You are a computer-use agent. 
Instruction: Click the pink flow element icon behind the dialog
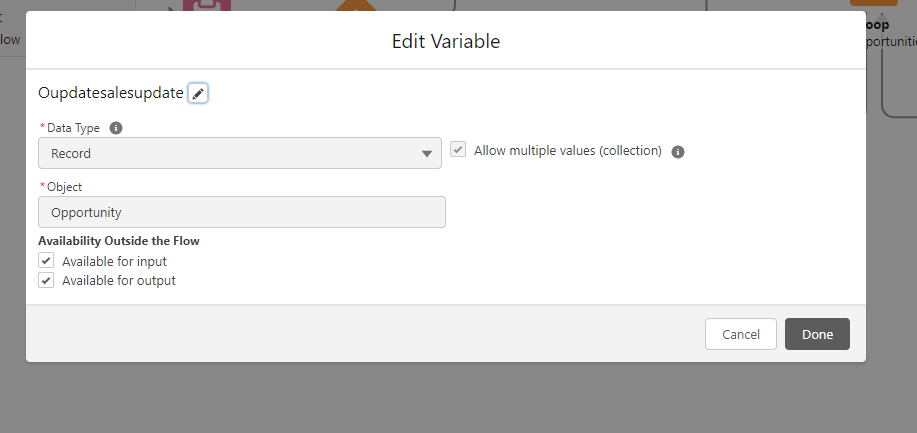click(207, 5)
